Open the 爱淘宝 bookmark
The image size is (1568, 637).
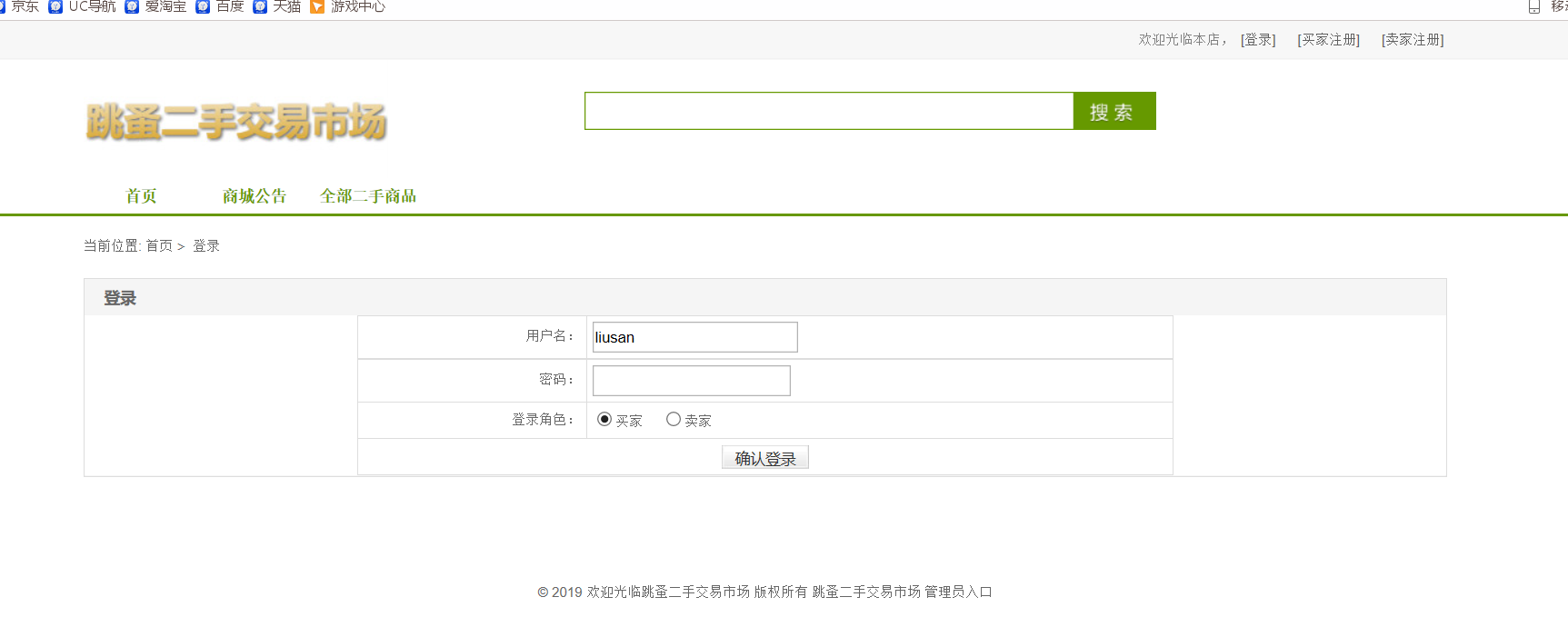point(156,6)
